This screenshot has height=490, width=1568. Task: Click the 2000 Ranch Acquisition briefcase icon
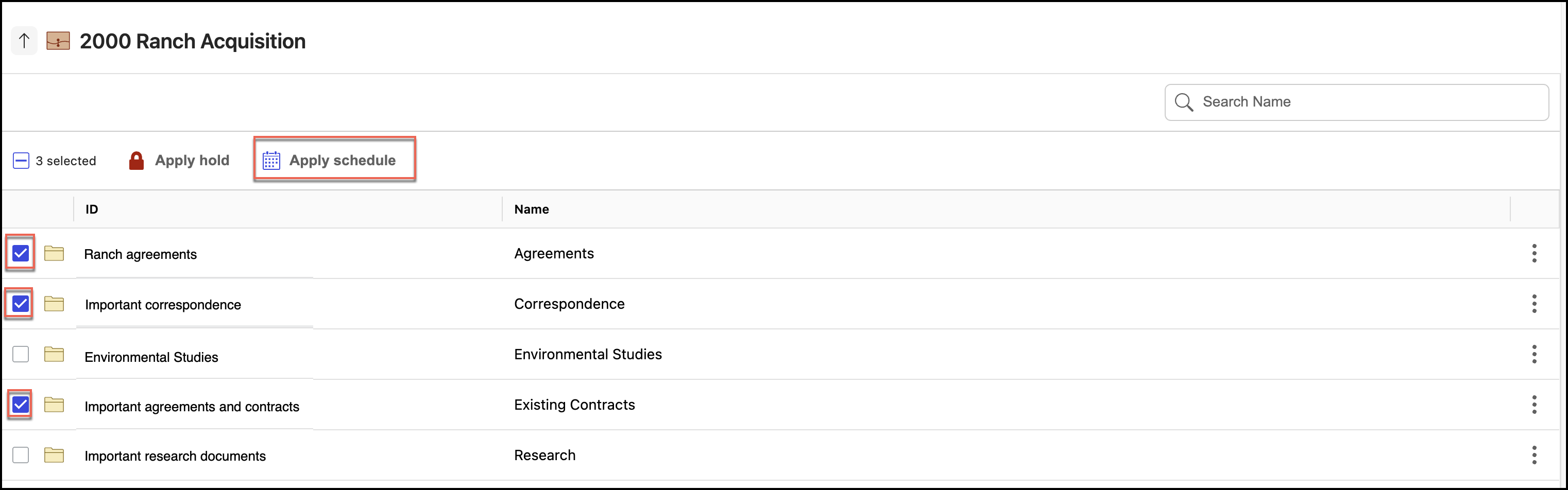[x=58, y=41]
